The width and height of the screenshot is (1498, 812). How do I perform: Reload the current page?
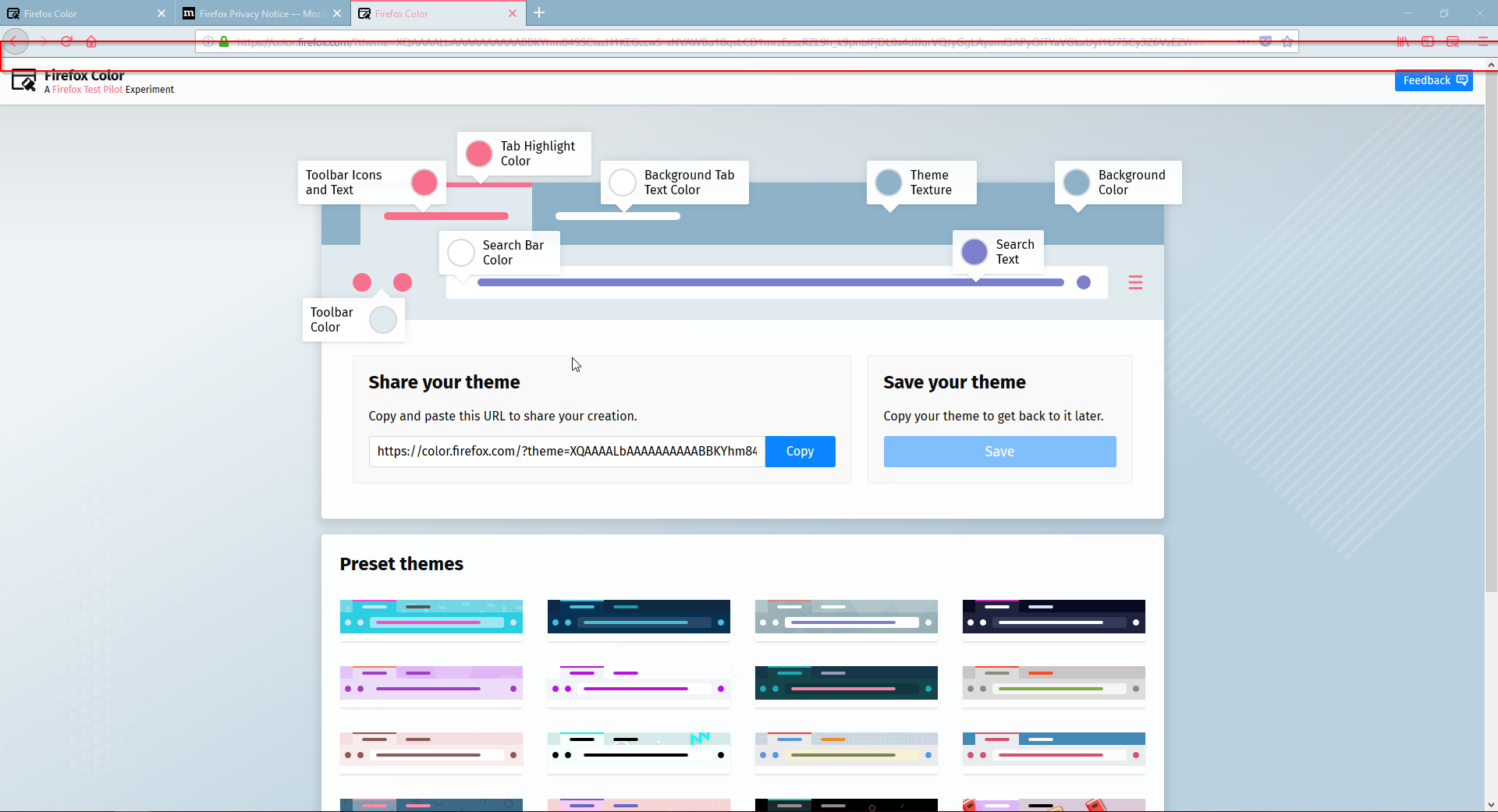point(67,41)
